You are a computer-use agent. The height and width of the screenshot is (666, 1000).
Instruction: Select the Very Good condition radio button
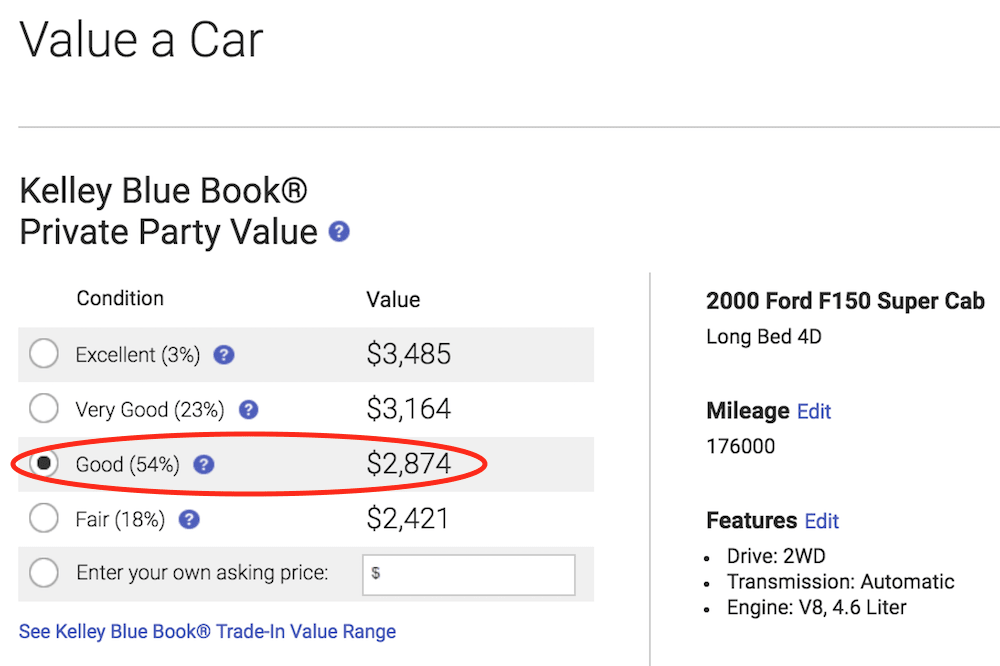(44, 408)
